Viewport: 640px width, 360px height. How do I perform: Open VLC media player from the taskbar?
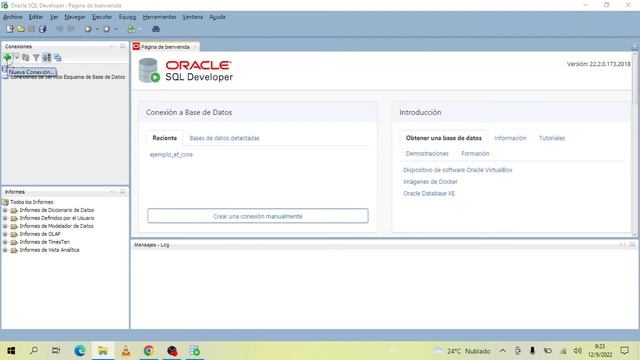tap(126, 351)
